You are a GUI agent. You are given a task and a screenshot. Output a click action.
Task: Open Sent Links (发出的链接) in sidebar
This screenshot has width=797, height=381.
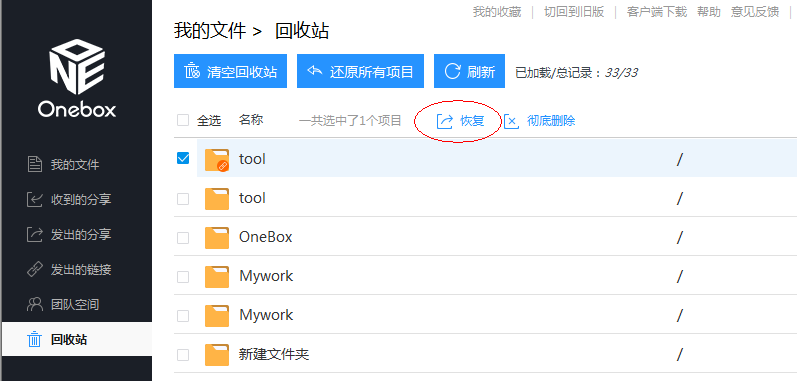[x=69, y=270]
